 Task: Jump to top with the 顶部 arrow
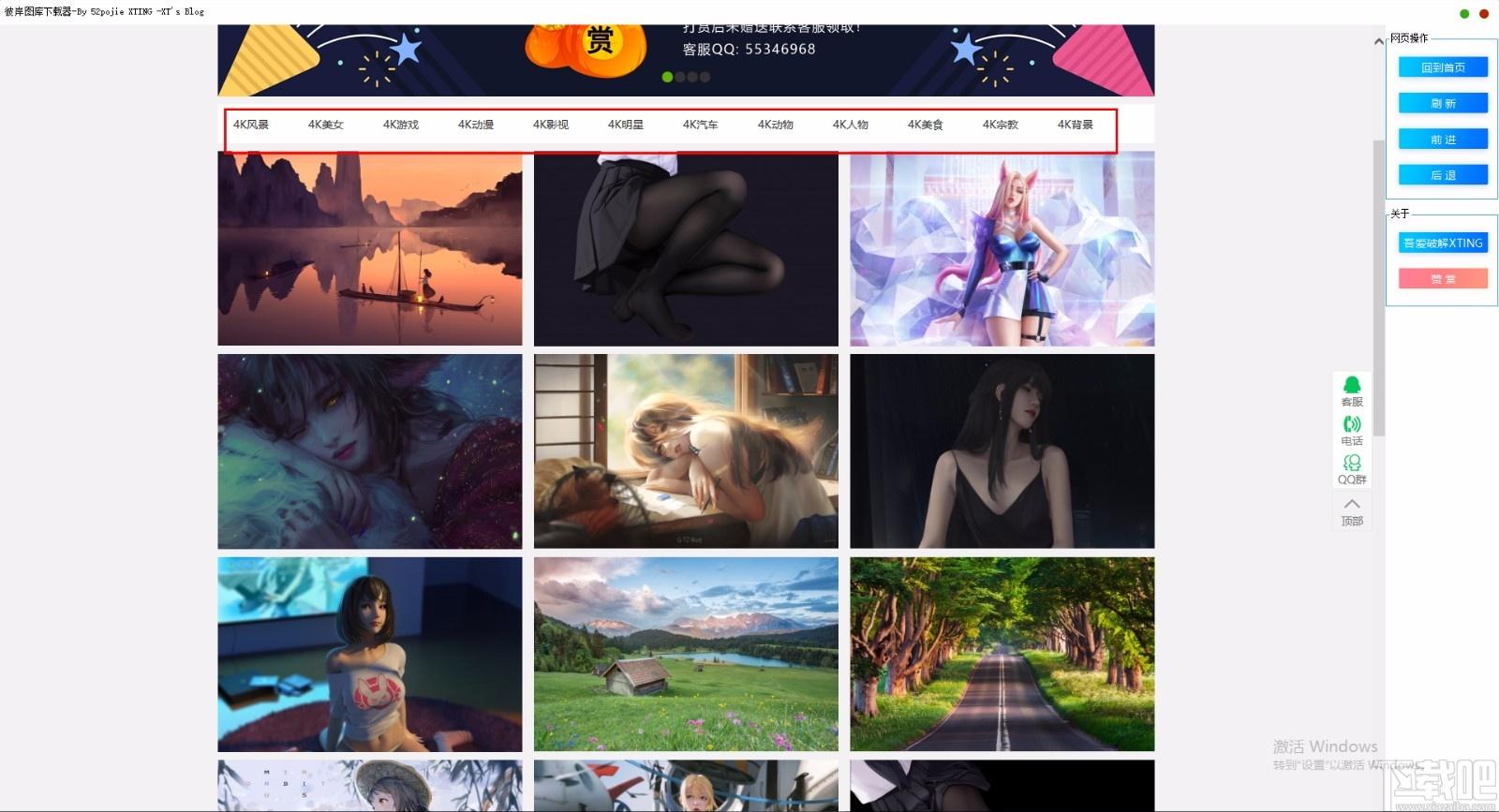pos(1352,511)
